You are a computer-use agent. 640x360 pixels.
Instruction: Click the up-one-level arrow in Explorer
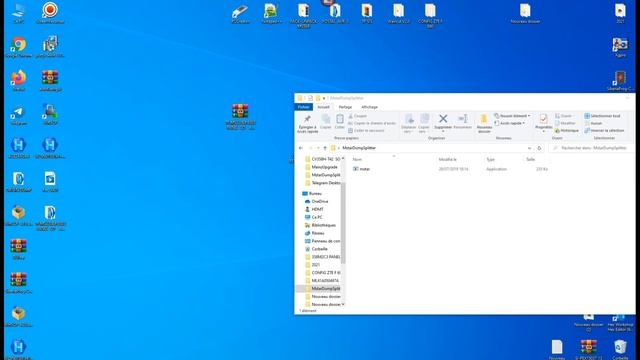point(325,148)
